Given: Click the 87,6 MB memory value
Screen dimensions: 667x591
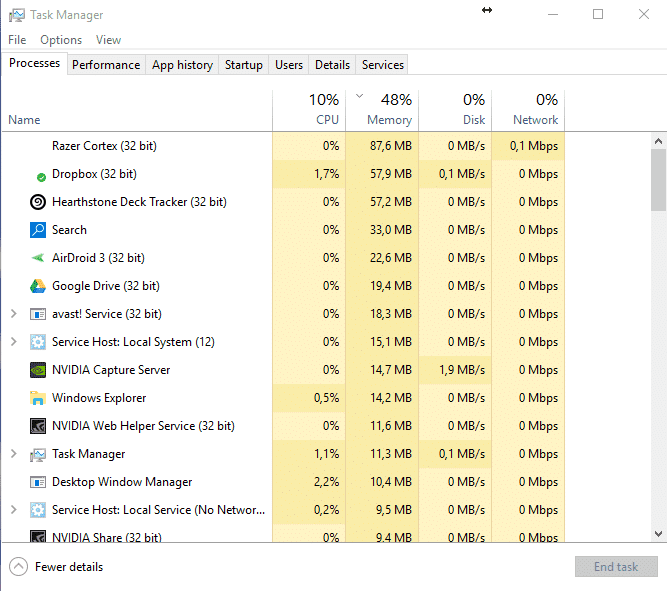Looking at the screenshot, I should tap(391, 146).
